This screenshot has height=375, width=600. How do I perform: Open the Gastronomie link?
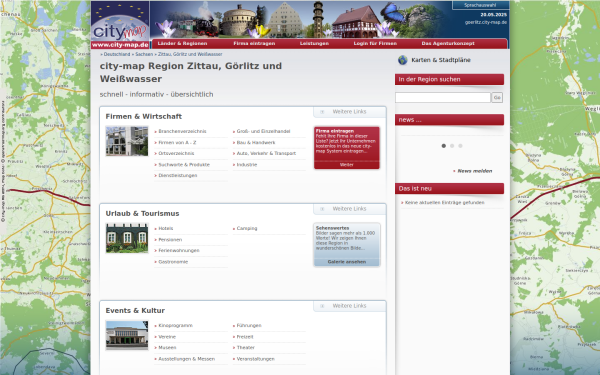pos(173,262)
